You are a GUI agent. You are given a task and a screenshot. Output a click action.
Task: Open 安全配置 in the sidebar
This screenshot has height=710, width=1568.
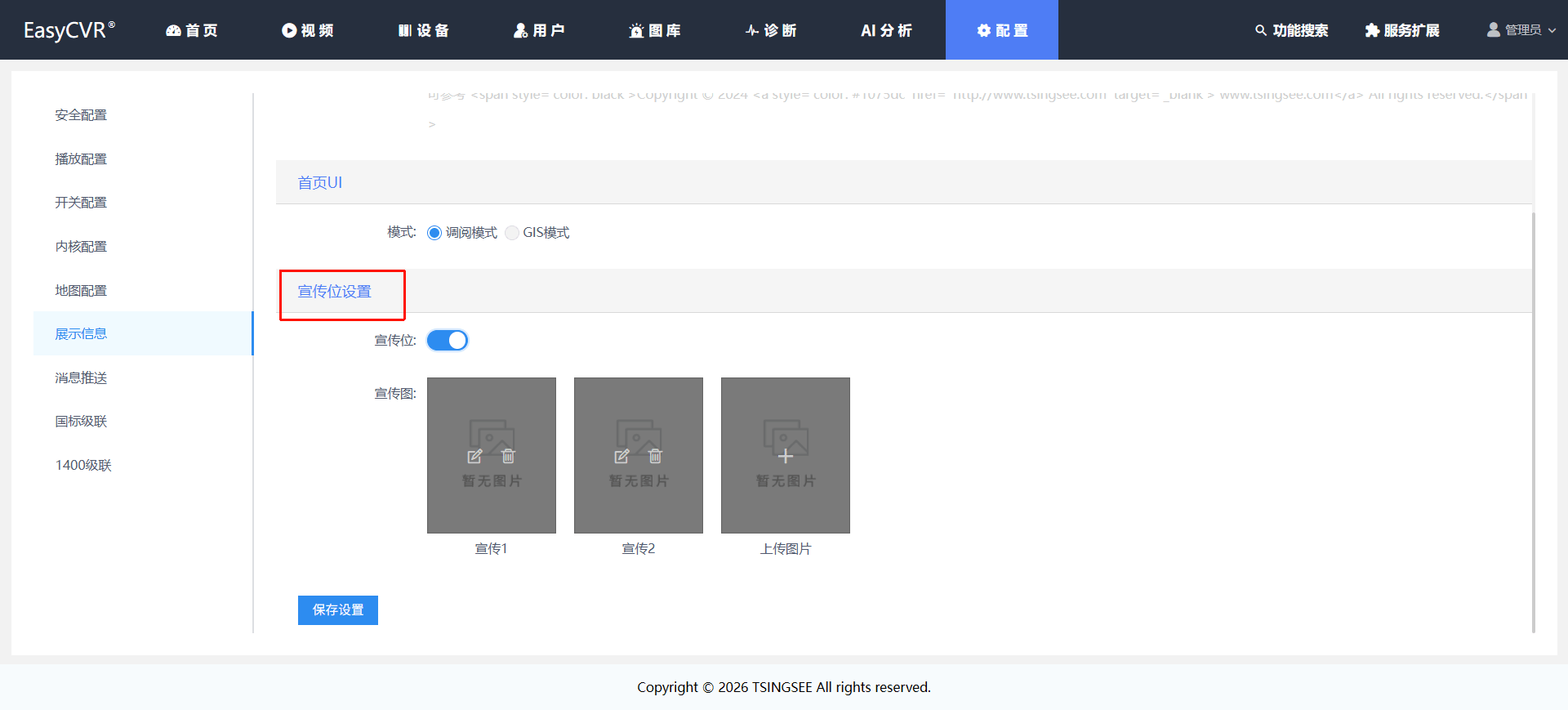click(81, 115)
